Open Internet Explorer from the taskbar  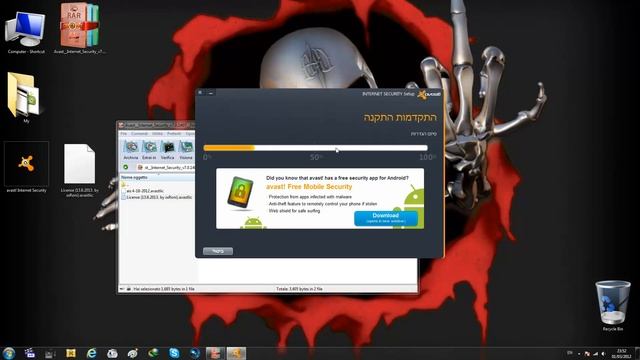coord(91,353)
